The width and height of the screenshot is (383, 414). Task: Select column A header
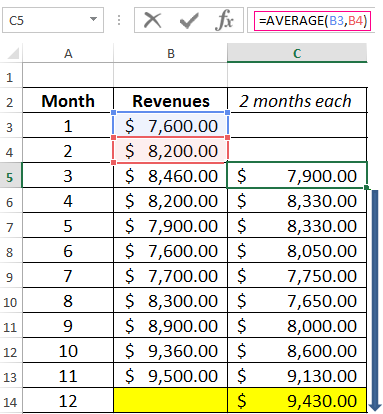coord(68,53)
